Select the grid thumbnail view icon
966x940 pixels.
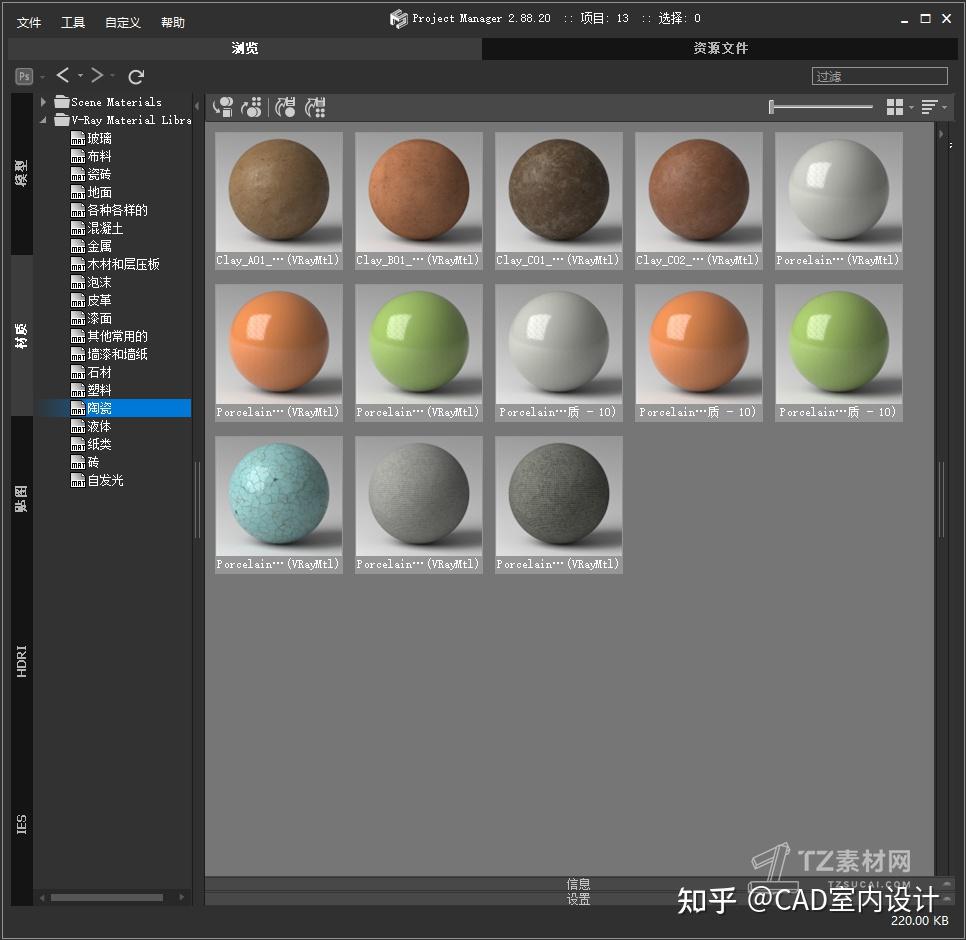pyautogui.click(x=893, y=107)
